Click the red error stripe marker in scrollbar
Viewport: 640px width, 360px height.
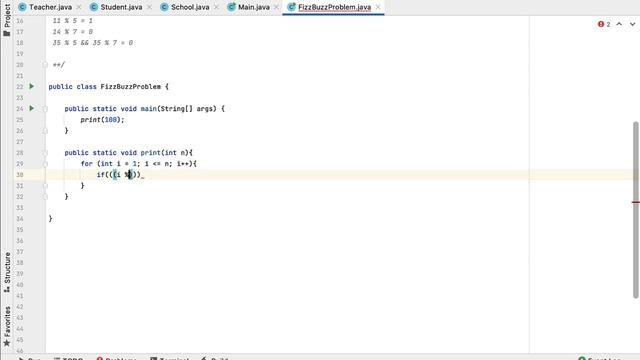(636, 202)
